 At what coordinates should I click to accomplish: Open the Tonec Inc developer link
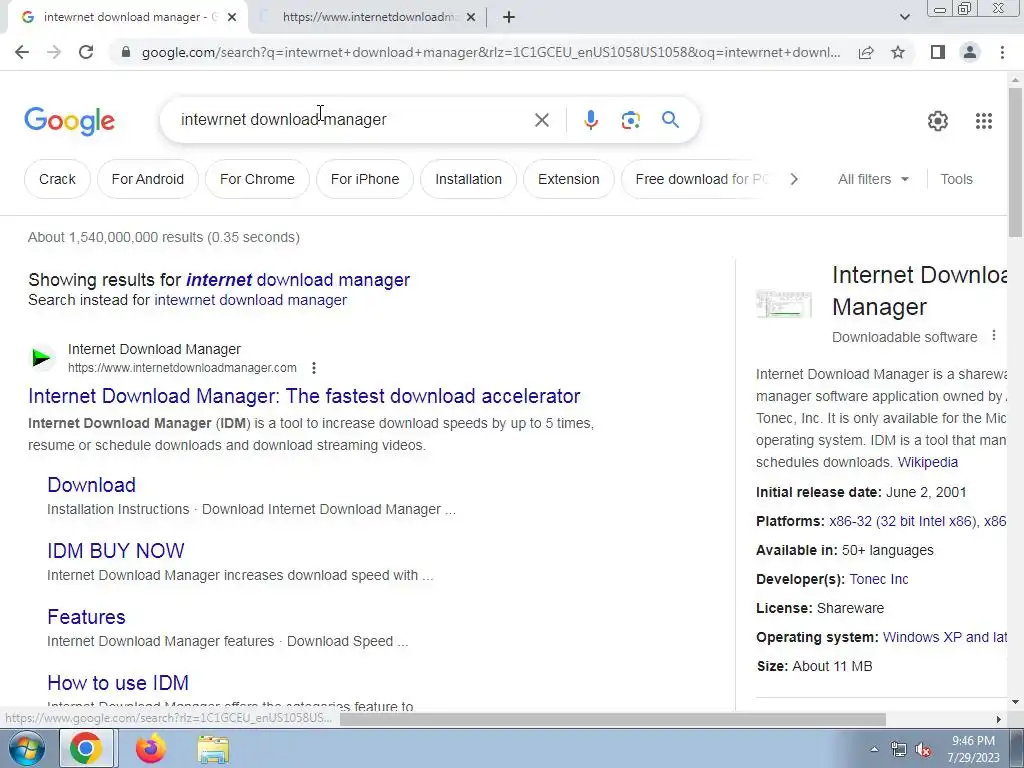[878, 579]
